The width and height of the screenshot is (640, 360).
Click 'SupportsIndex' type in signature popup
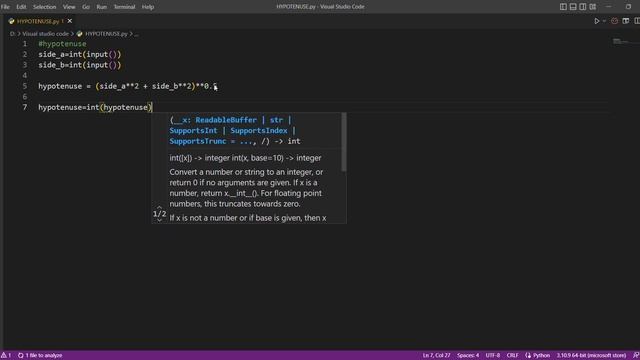pos(259,131)
